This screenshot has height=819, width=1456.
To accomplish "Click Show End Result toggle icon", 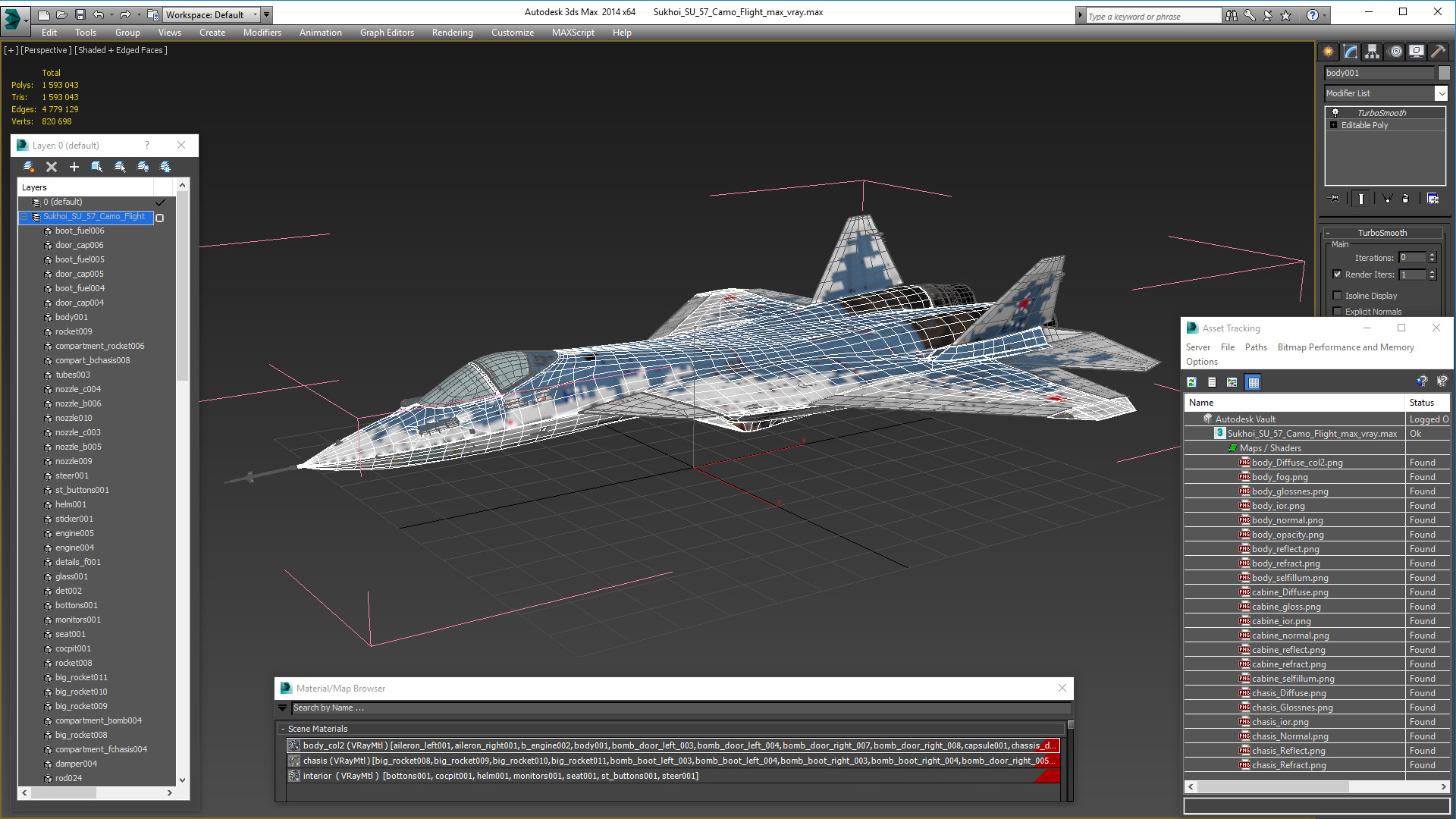I will pyautogui.click(x=1361, y=199).
